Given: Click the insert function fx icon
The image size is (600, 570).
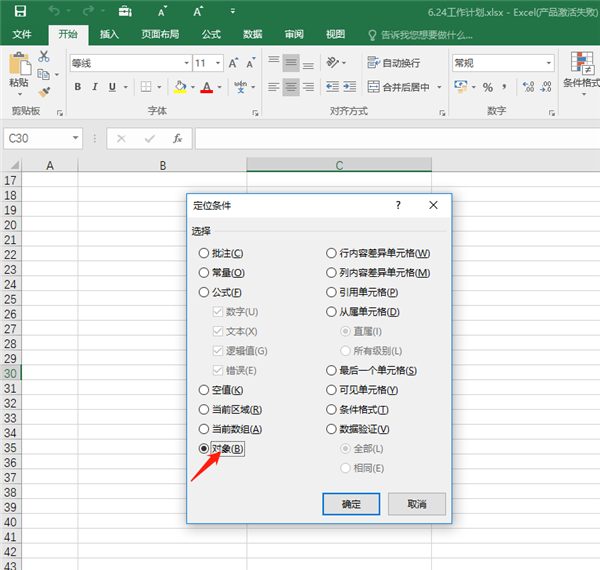Looking at the screenshot, I should coord(178,139).
